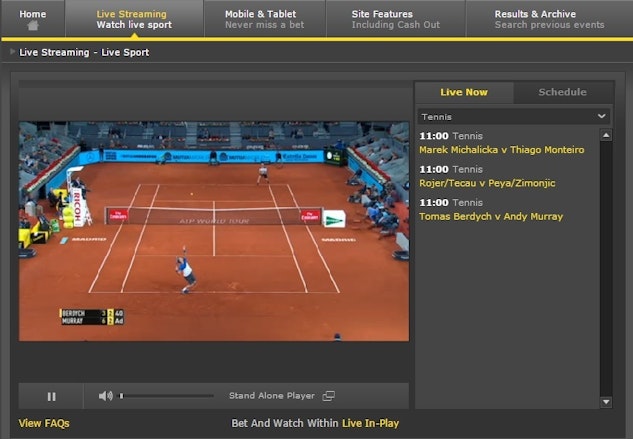Open the Live Streaming tab

click(x=132, y=19)
